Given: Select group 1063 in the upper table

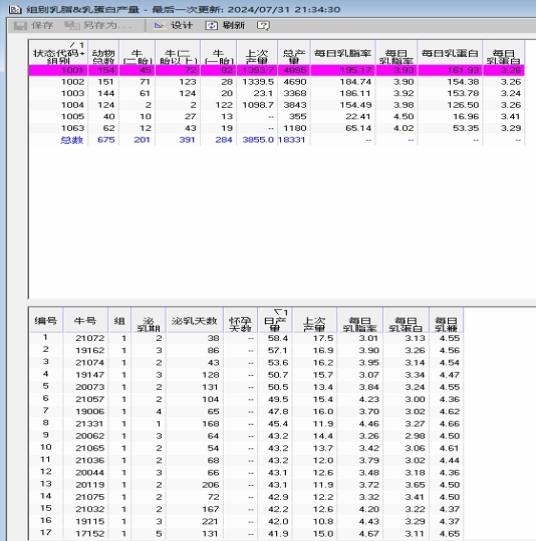Looking at the screenshot, I should point(277,128).
